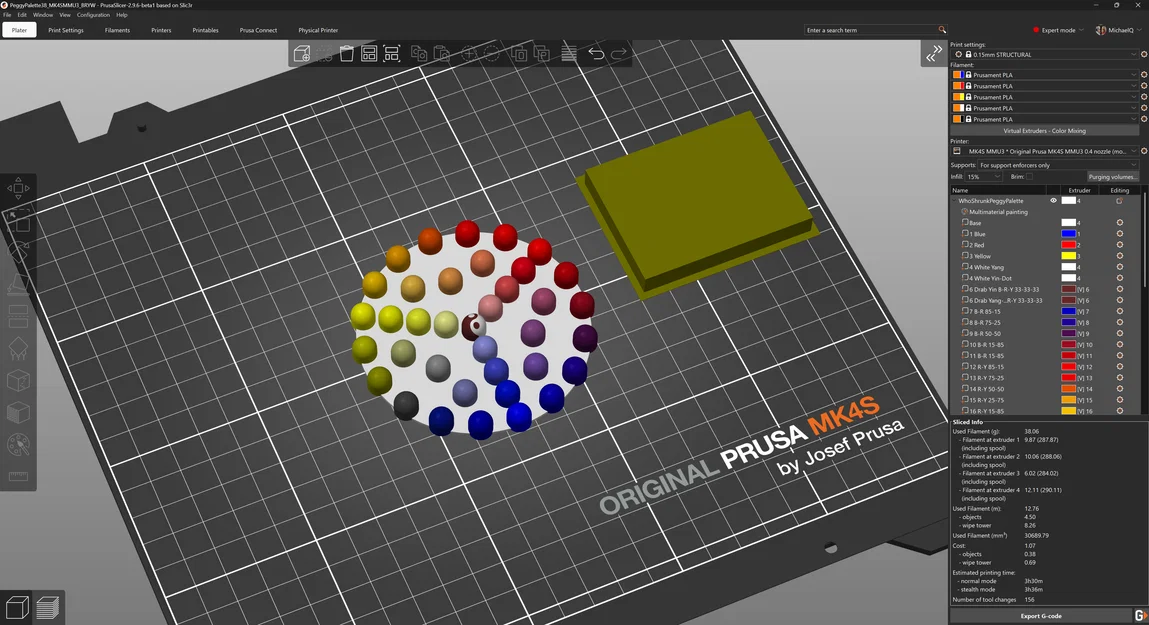The width and height of the screenshot is (1149, 625).
Task: Select the Move gizmo tool
Action: (18, 188)
